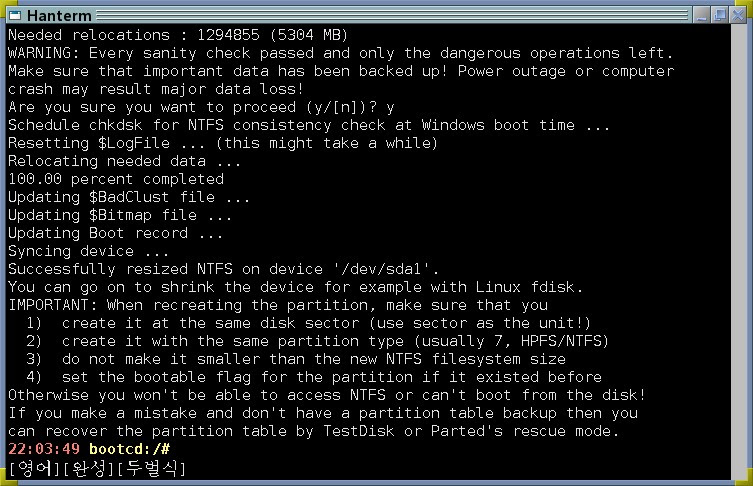Toggle the 영어 input language indicator
This screenshot has height=486, width=753.
click(34, 468)
